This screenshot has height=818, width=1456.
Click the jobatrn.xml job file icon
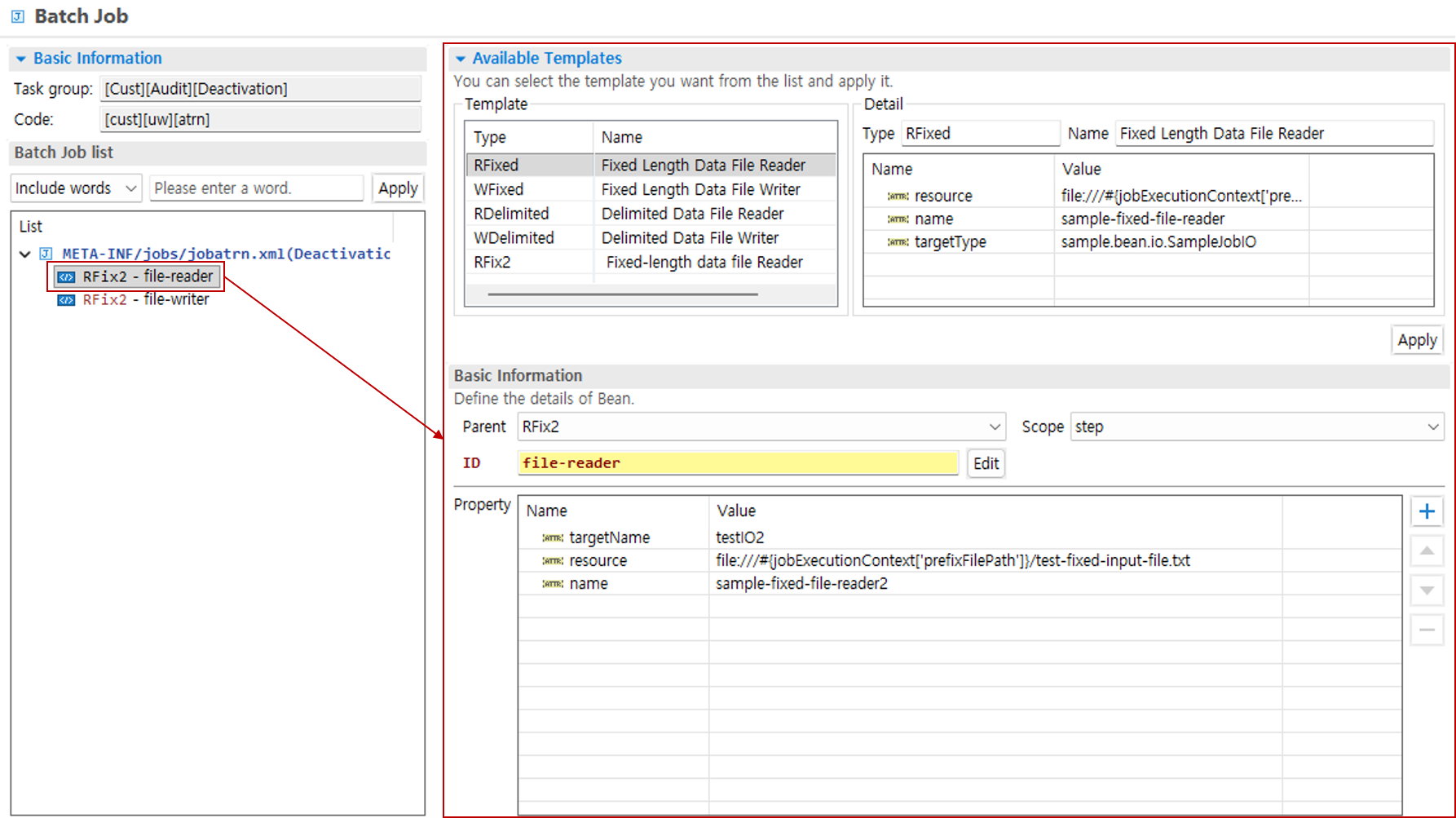46,254
